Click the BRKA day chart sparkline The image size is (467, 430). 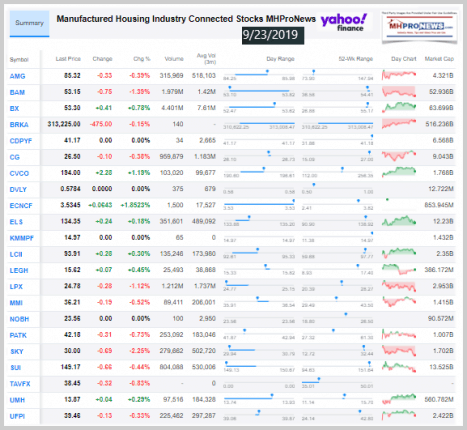(399, 123)
